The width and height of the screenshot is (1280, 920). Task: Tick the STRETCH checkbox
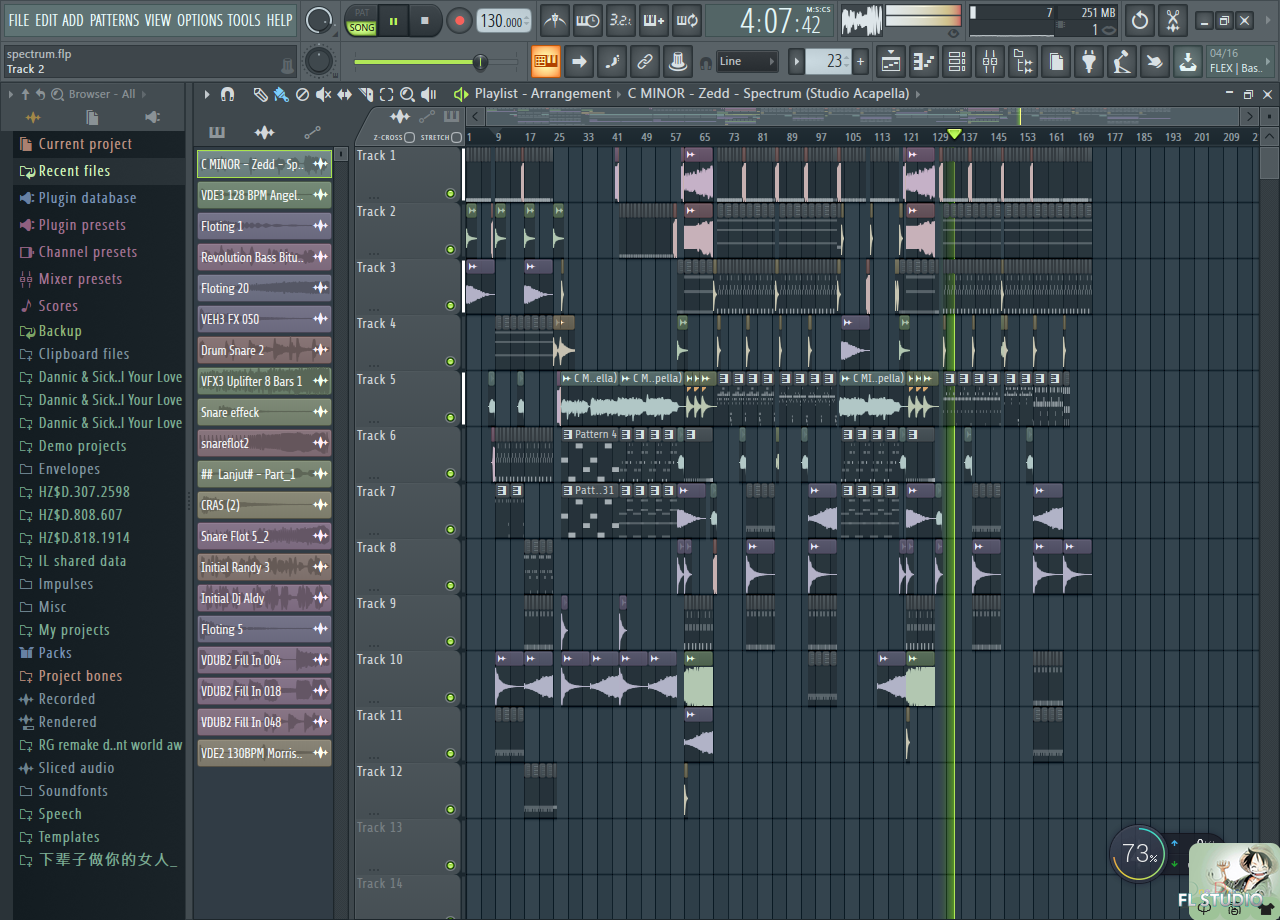(457, 137)
